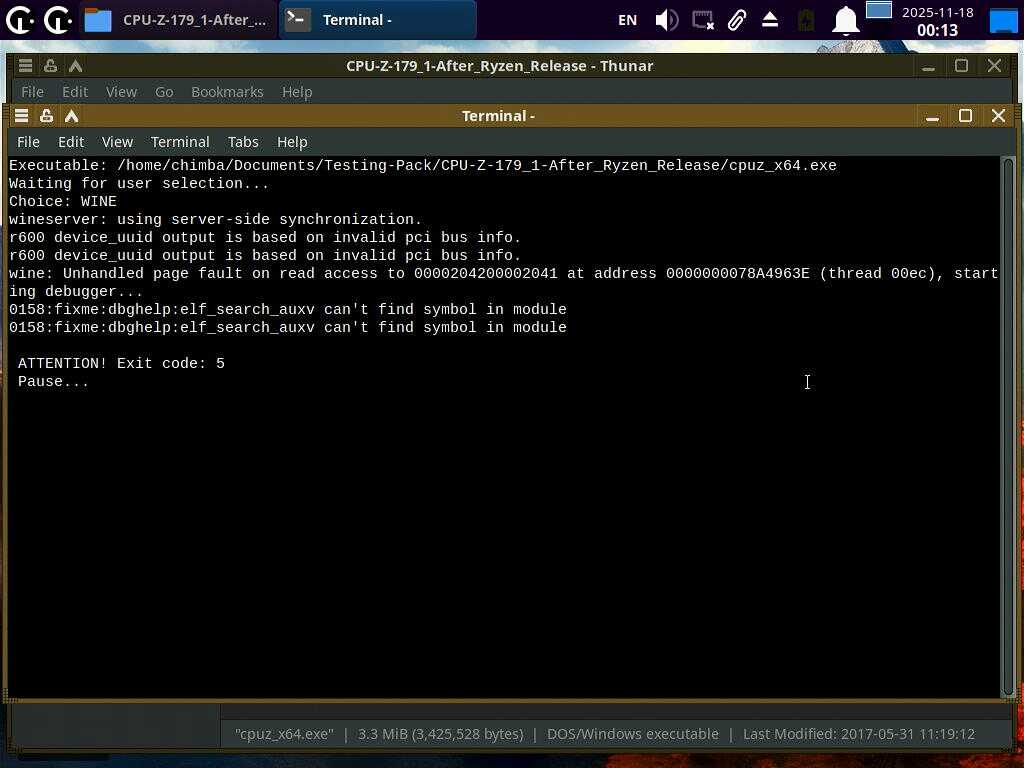The width and height of the screenshot is (1024, 768).
Task: Open the Terminal File menu
Action: tap(28, 142)
